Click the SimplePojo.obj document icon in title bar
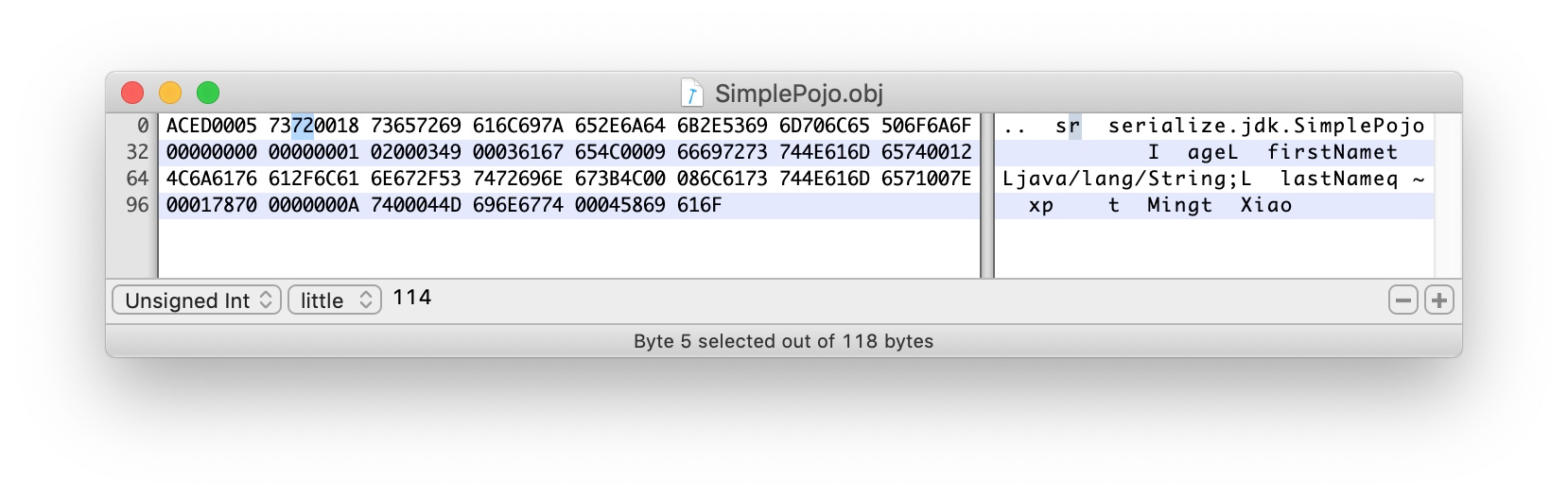Screen dimensions: 1568x497 pyautogui.click(x=692, y=93)
